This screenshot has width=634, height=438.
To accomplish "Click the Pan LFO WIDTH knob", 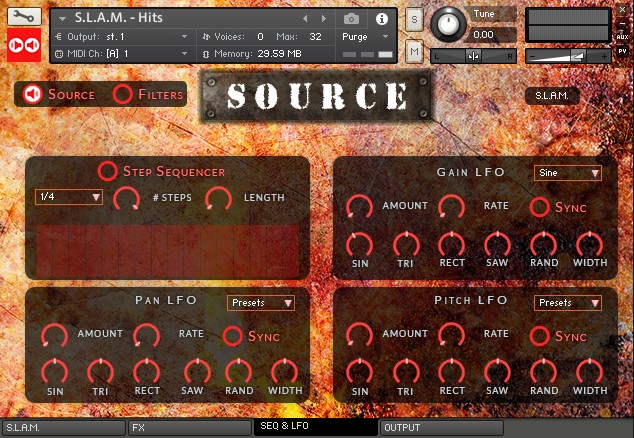I will point(285,372).
